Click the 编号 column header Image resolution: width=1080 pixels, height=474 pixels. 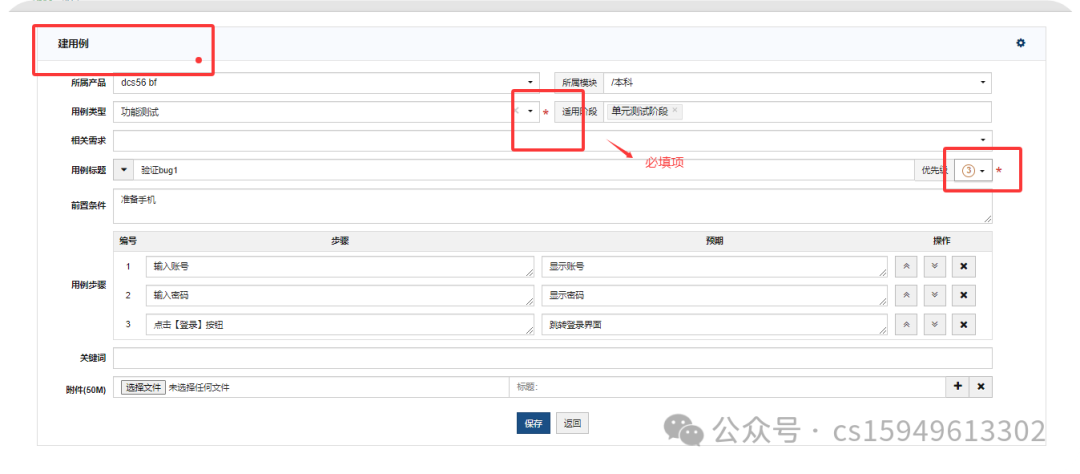point(127,241)
